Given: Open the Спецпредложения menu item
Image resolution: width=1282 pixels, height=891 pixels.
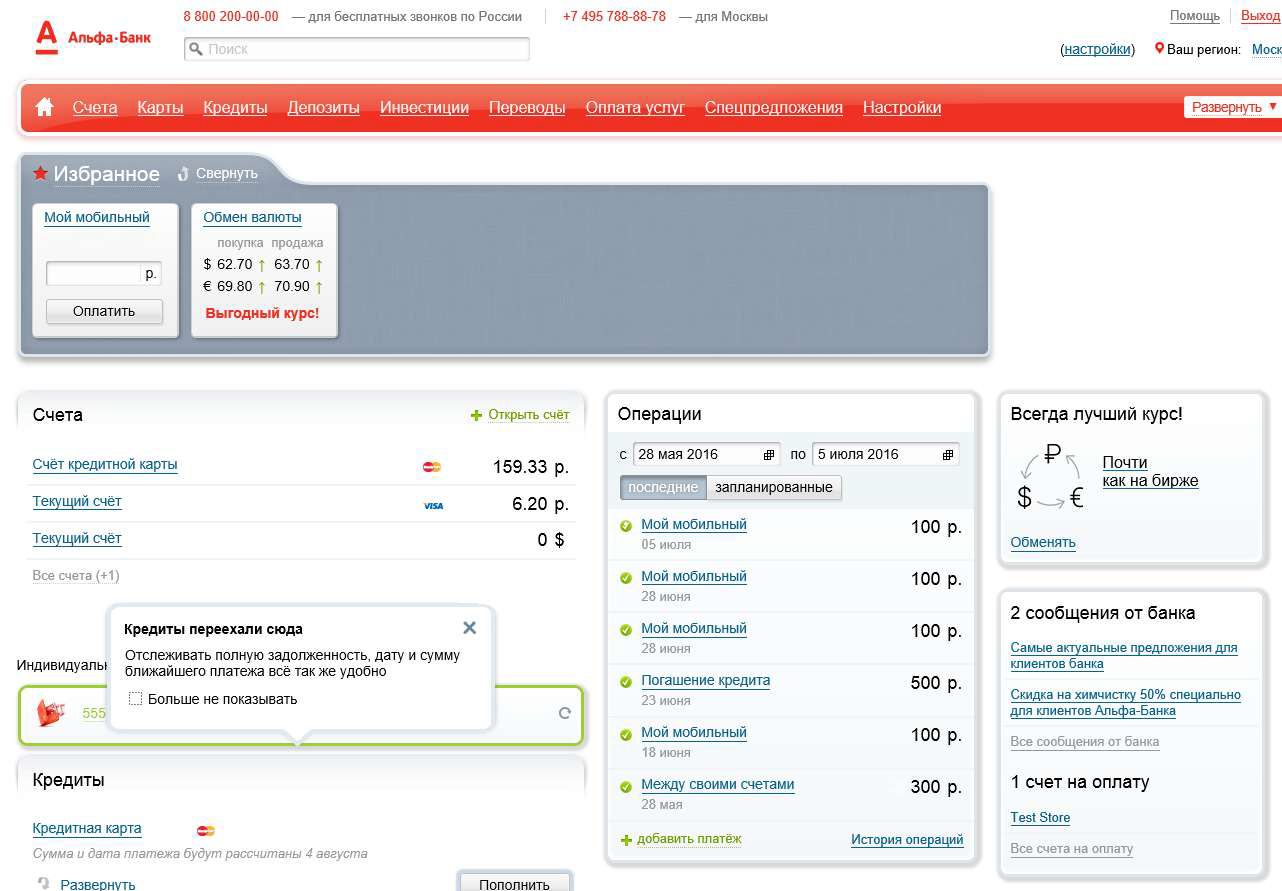Looking at the screenshot, I should point(774,107).
